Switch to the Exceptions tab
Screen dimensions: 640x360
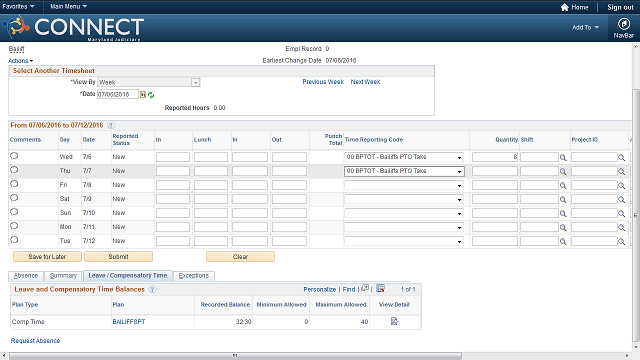[x=194, y=276]
